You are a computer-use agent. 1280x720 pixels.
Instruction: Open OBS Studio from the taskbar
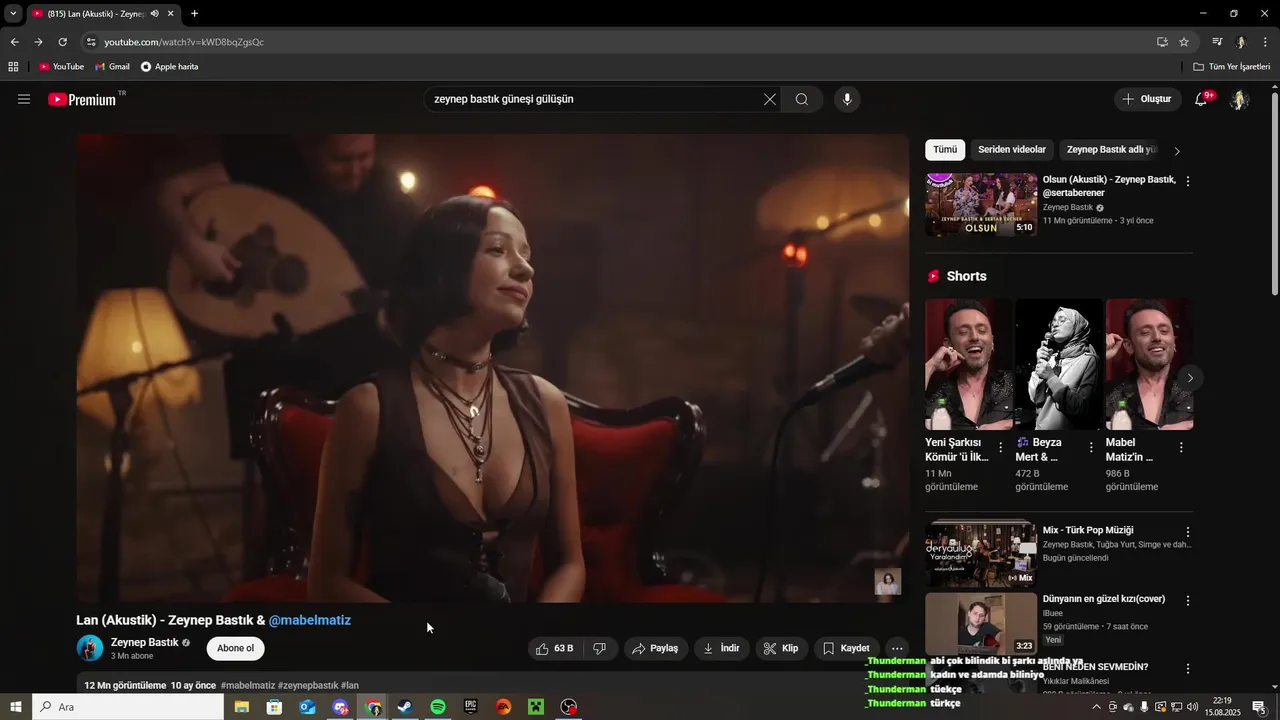pyautogui.click(x=569, y=707)
